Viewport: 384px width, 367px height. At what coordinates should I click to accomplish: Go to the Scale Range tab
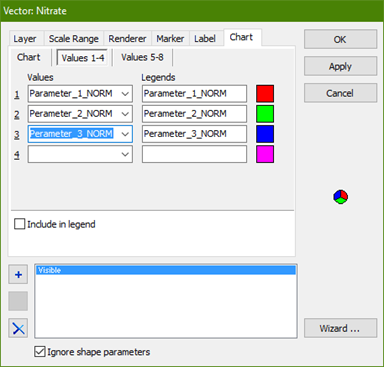[x=74, y=39]
